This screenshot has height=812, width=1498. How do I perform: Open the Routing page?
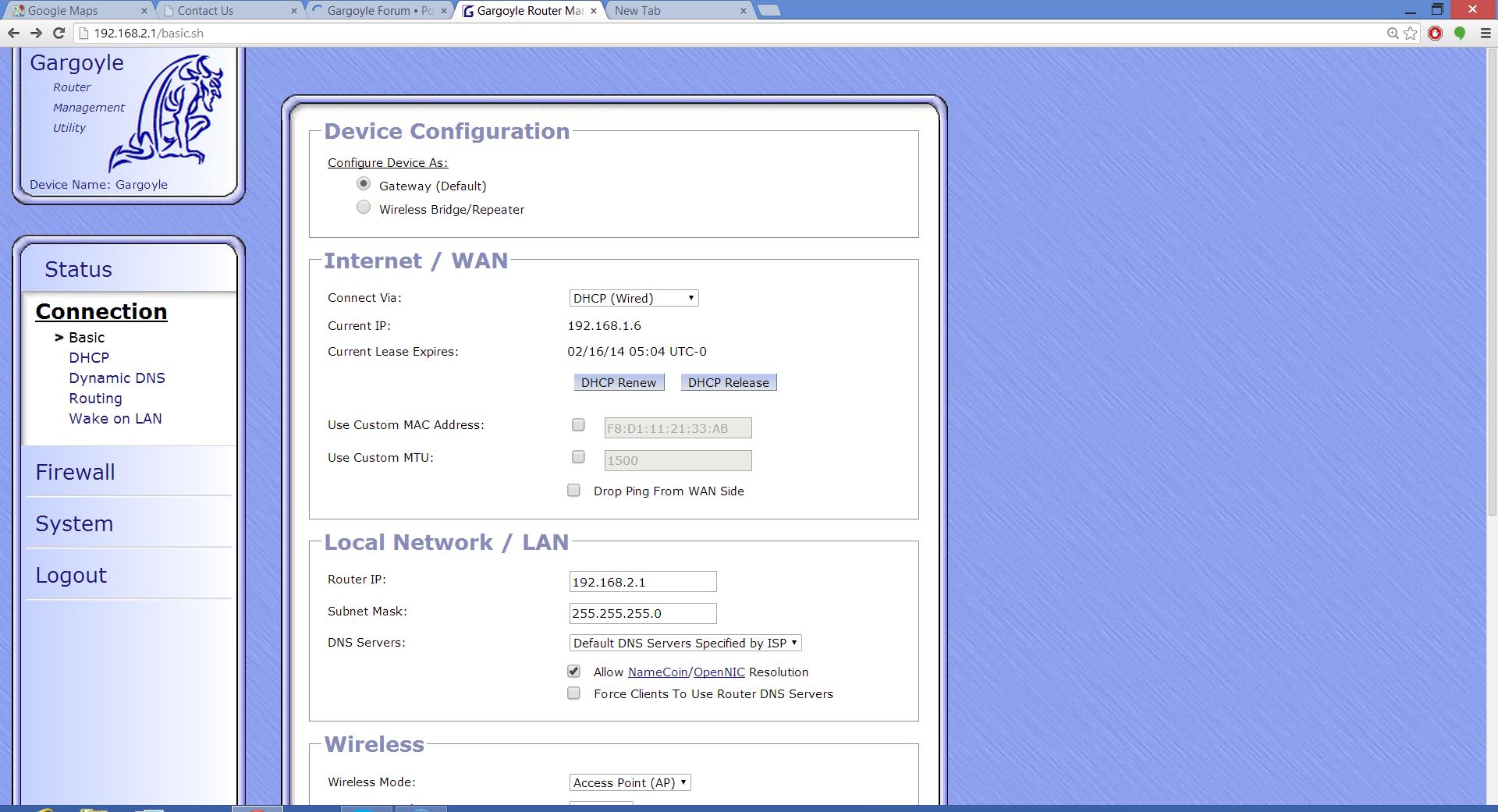click(x=95, y=398)
